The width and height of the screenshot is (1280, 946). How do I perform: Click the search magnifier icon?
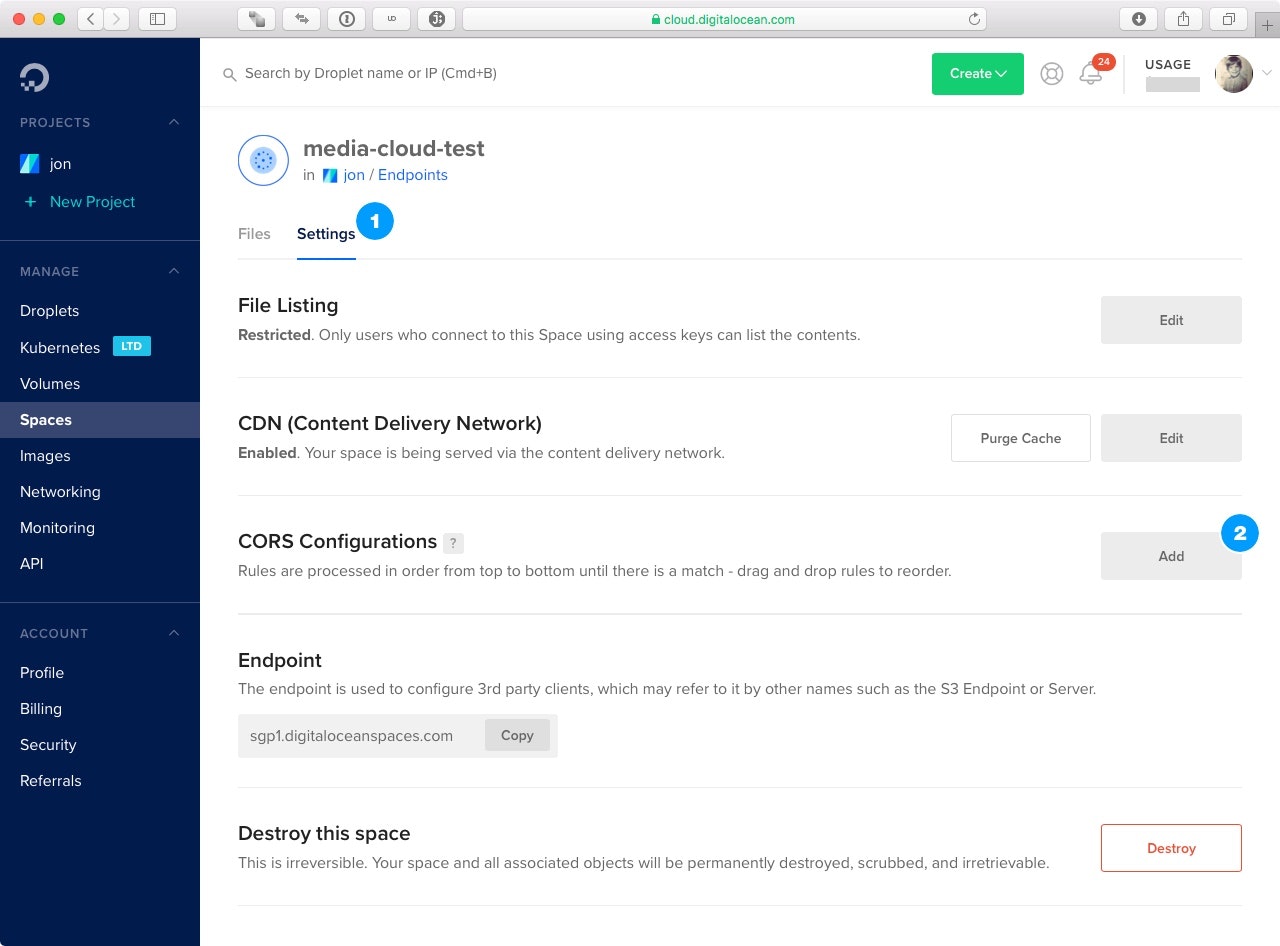tap(230, 74)
